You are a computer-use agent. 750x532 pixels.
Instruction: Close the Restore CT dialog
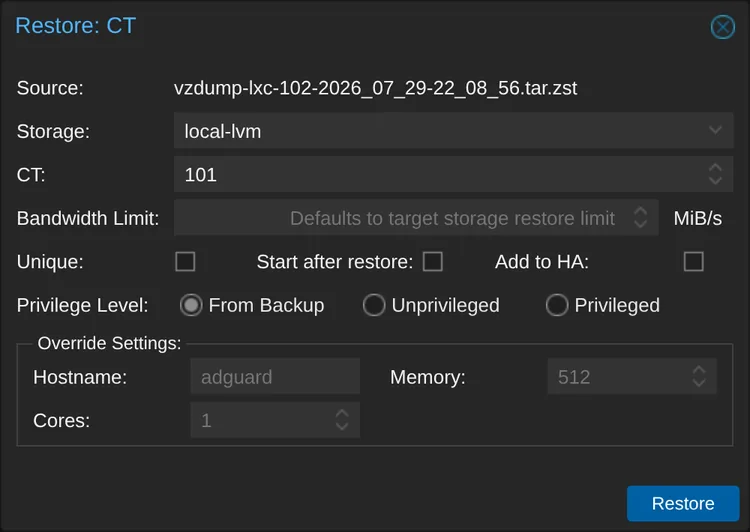tap(722, 27)
